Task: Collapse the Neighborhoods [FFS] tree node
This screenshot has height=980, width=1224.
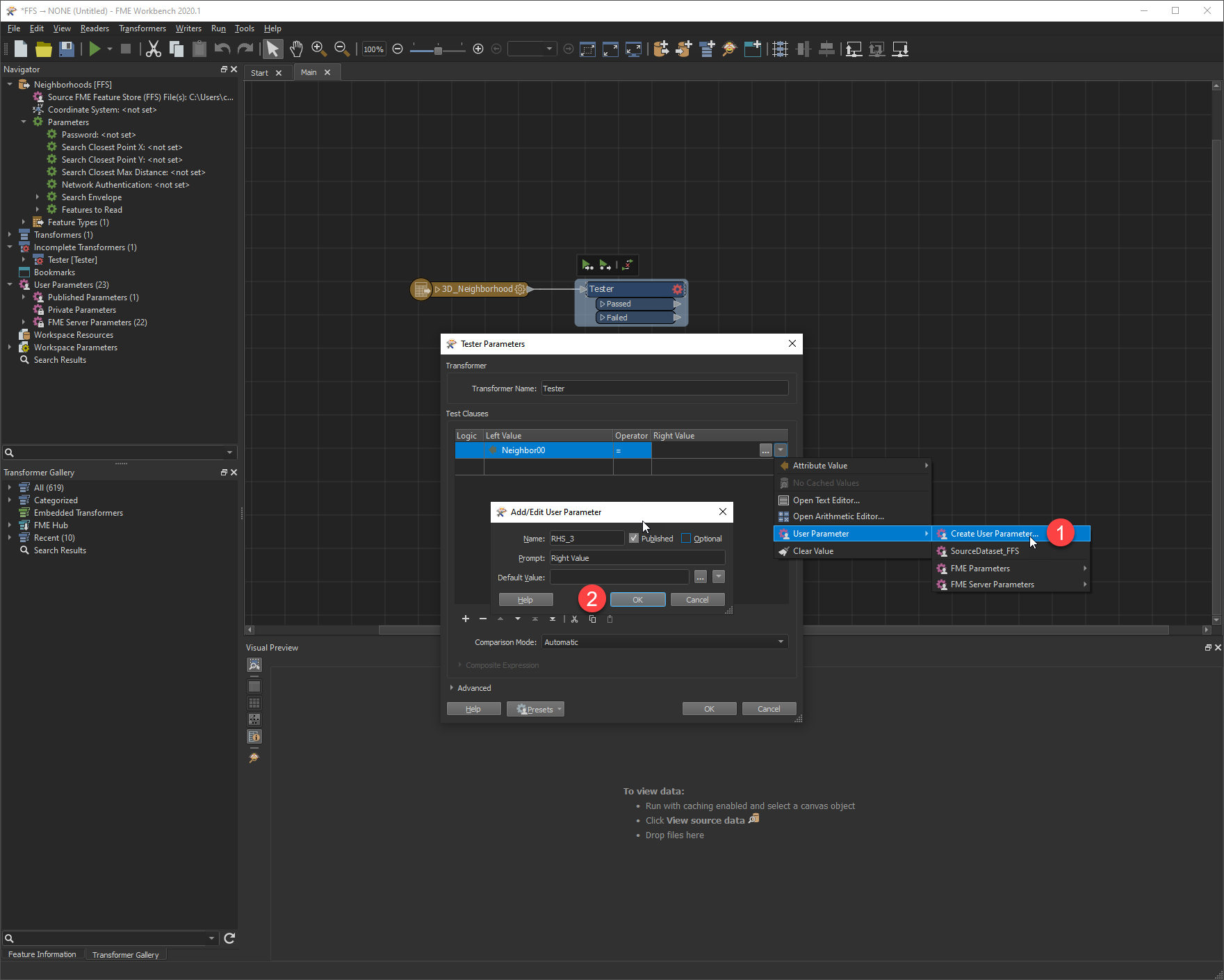Action: click(10, 85)
